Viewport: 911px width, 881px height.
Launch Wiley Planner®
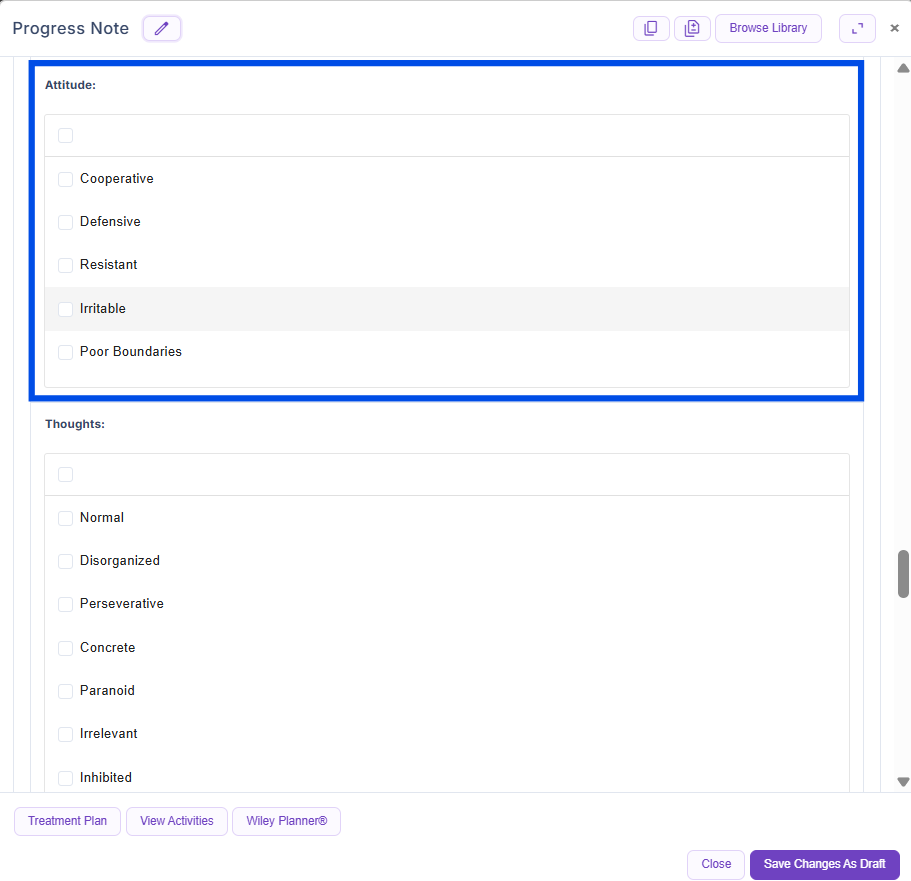click(286, 821)
